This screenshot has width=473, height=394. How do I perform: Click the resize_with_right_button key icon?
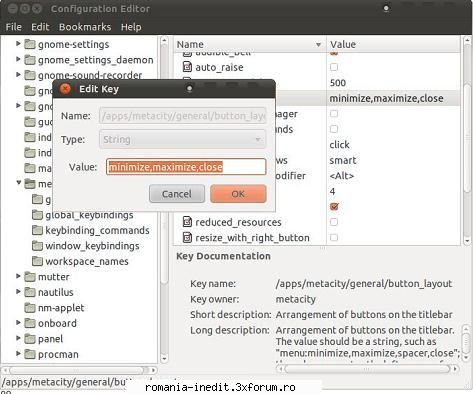(x=187, y=237)
